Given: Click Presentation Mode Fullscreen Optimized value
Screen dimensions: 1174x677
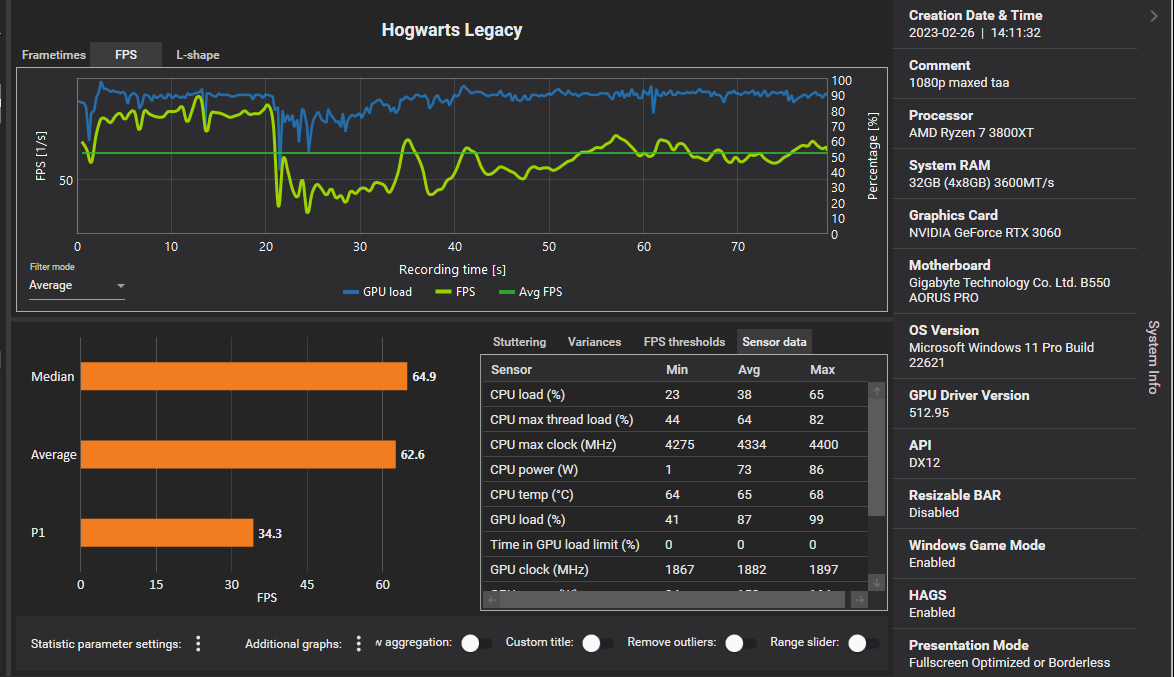Looking at the screenshot, I should coord(1009,663).
